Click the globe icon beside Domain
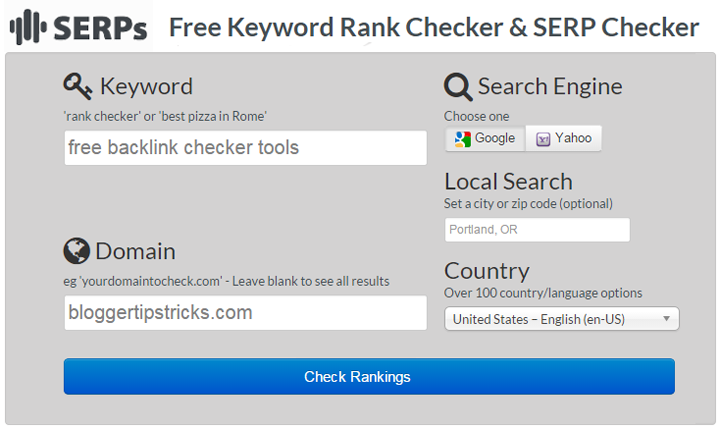720x429 pixels. pyautogui.click(x=76, y=251)
